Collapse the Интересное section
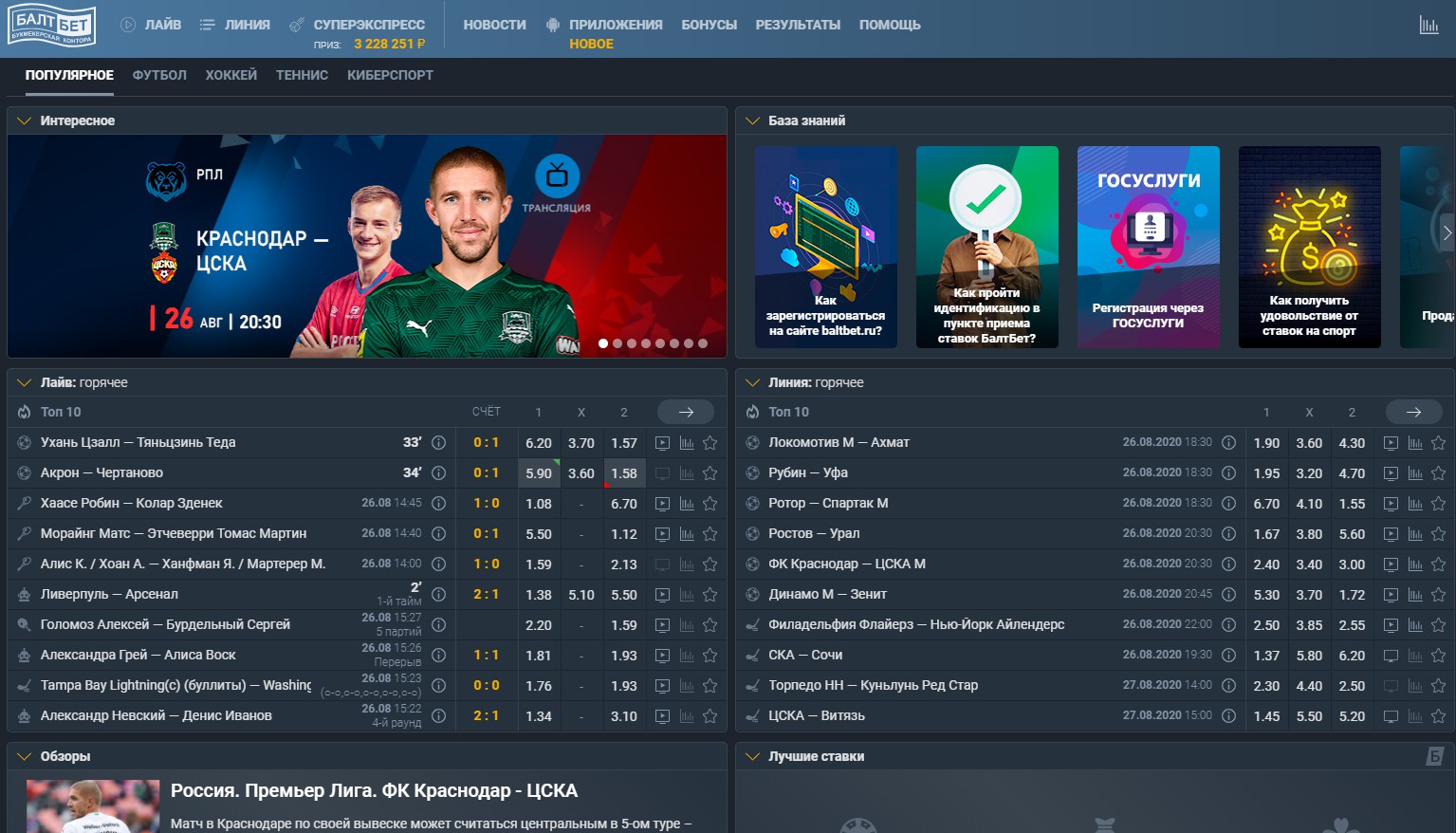Screen dimensions: 1456x833 25,120
